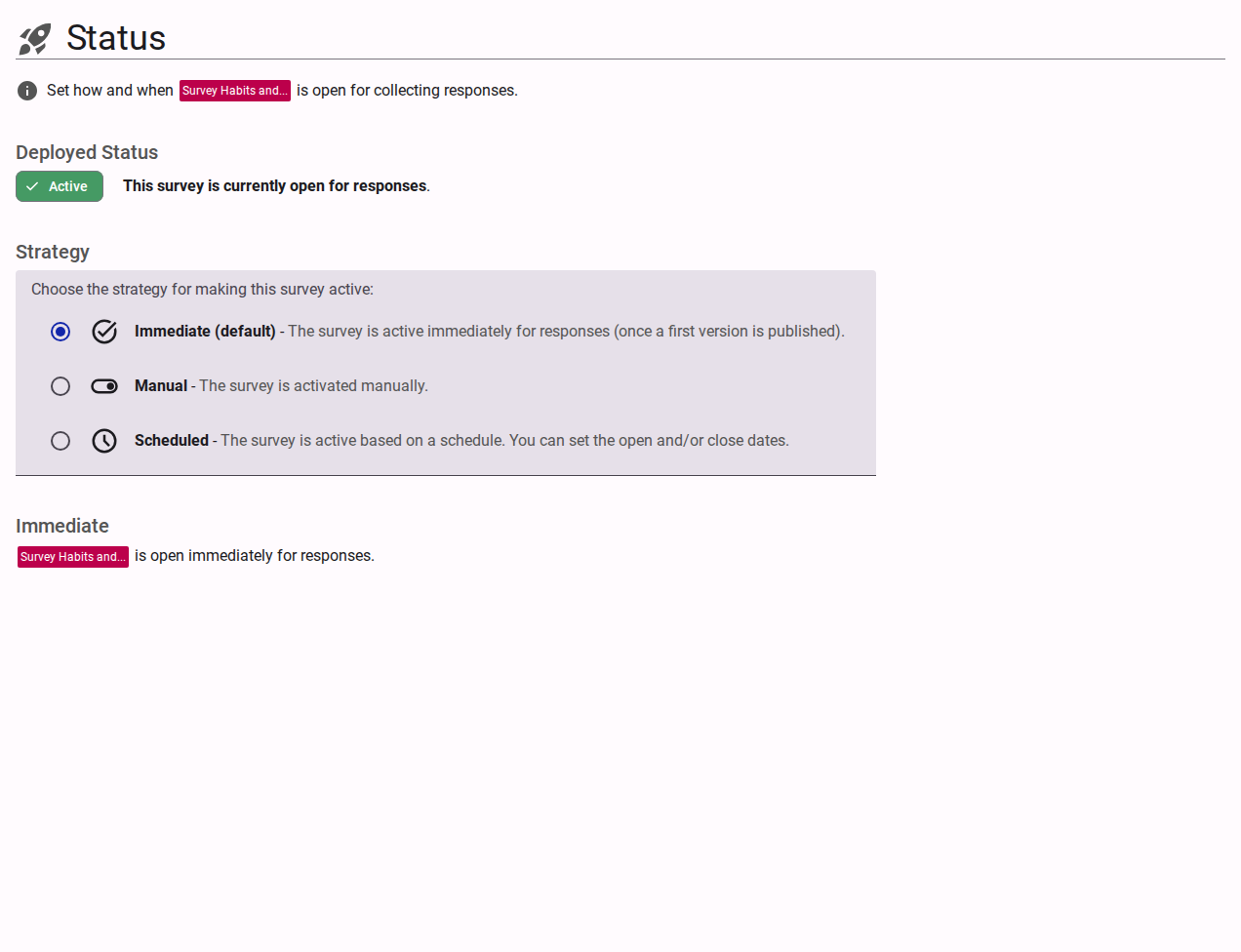Click the circled checkmark icon for Immediate
Viewport: 1241px width, 952px height.
click(104, 332)
